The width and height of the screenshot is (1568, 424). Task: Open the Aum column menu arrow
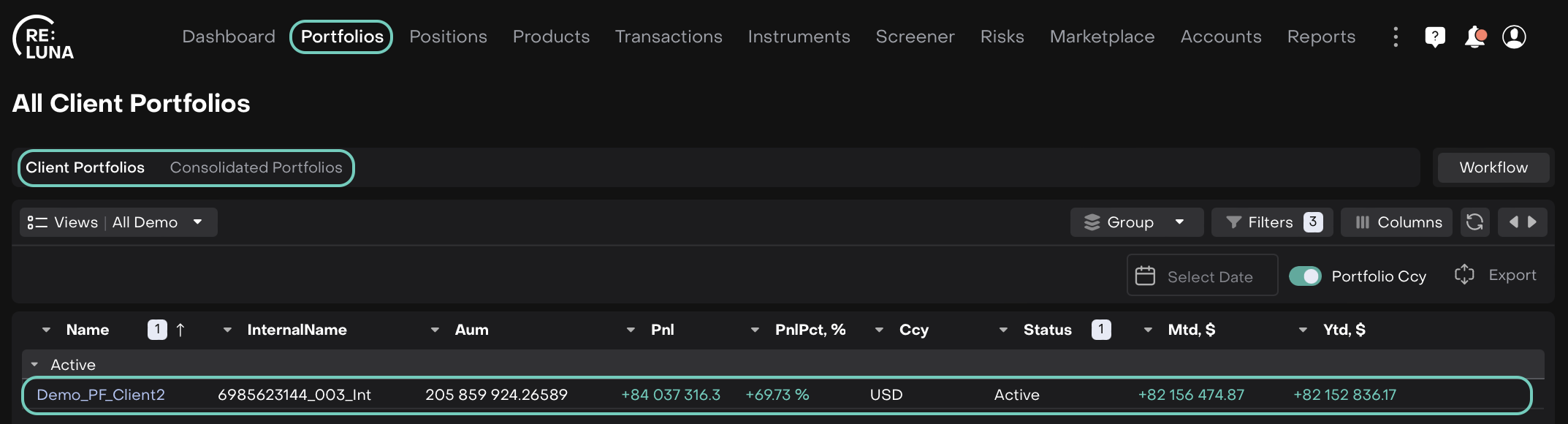pyautogui.click(x=435, y=330)
